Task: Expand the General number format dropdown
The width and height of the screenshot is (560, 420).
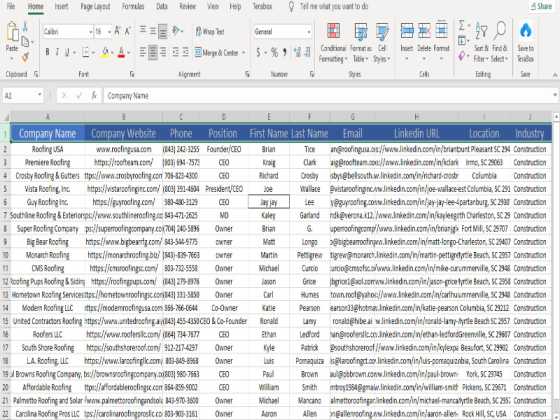Action: tap(309, 32)
